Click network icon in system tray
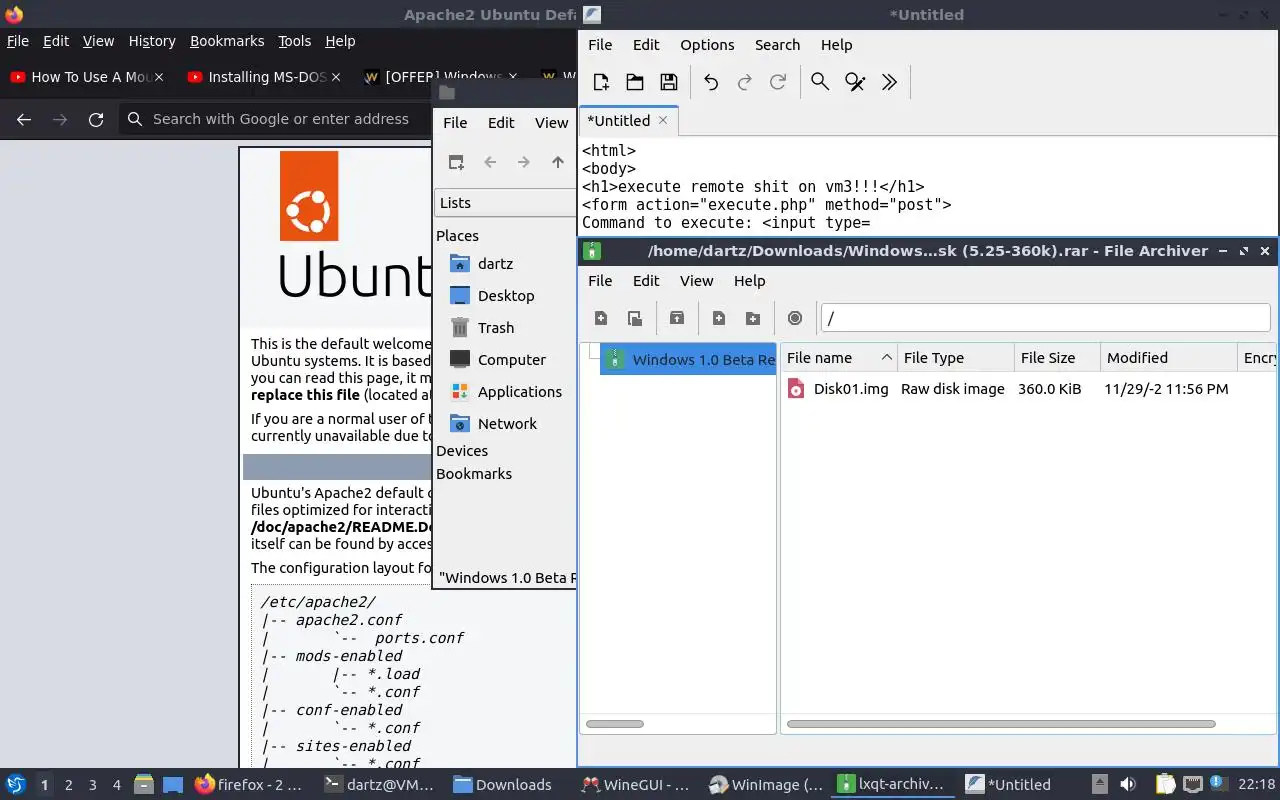The height and width of the screenshot is (800, 1280). 1192,785
